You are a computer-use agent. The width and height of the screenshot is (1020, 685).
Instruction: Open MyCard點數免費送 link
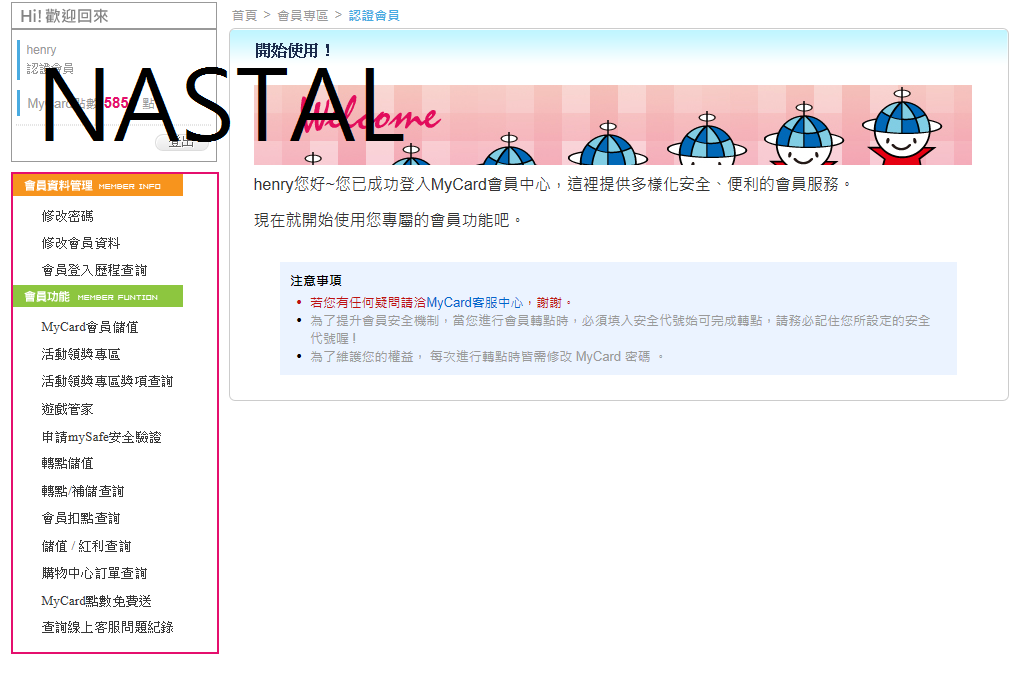click(x=96, y=601)
